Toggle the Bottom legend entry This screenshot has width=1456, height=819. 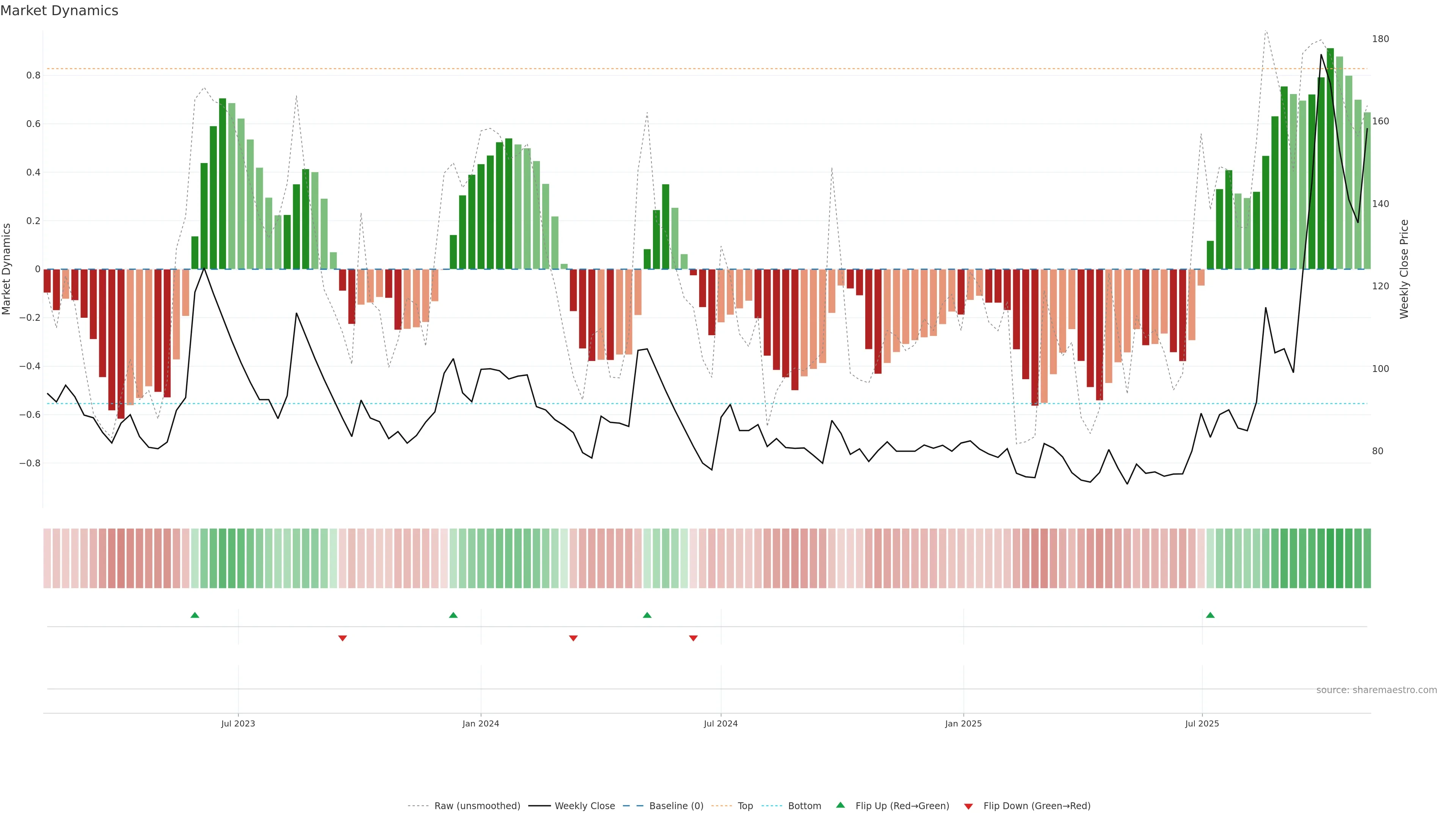(x=804, y=806)
